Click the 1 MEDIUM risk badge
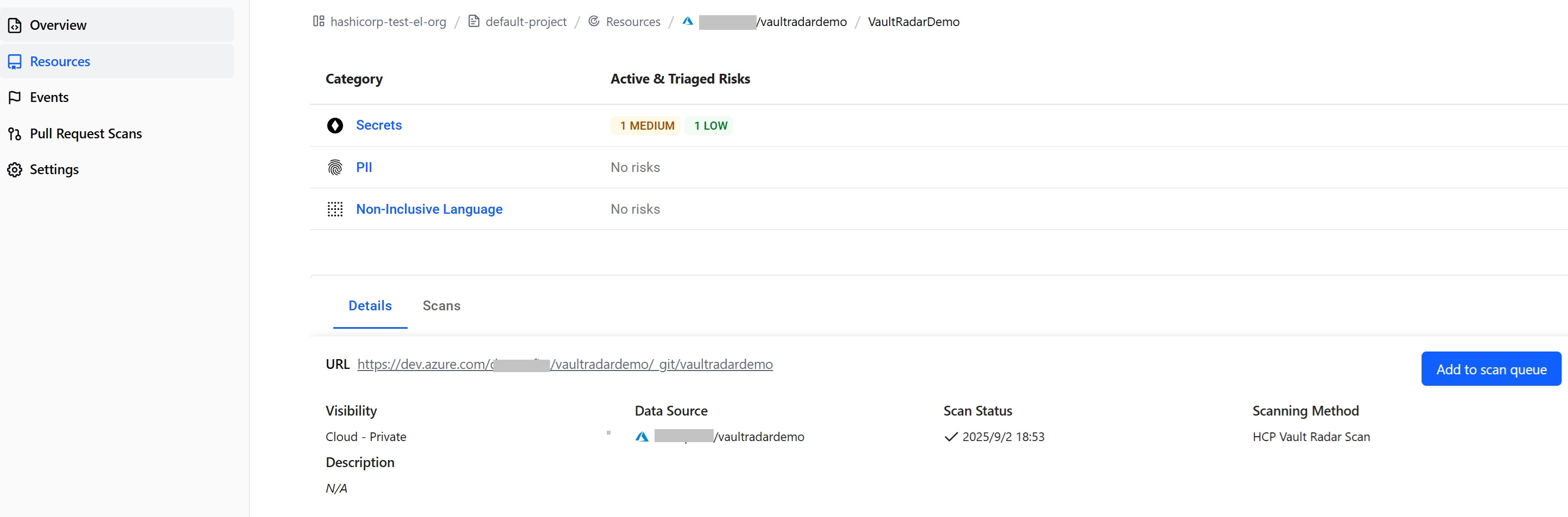This screenshot has width=1568, height=517. click(646, 126)
